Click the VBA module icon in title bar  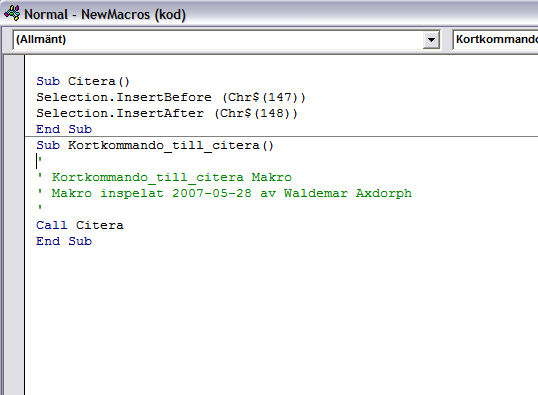point(12,13)
